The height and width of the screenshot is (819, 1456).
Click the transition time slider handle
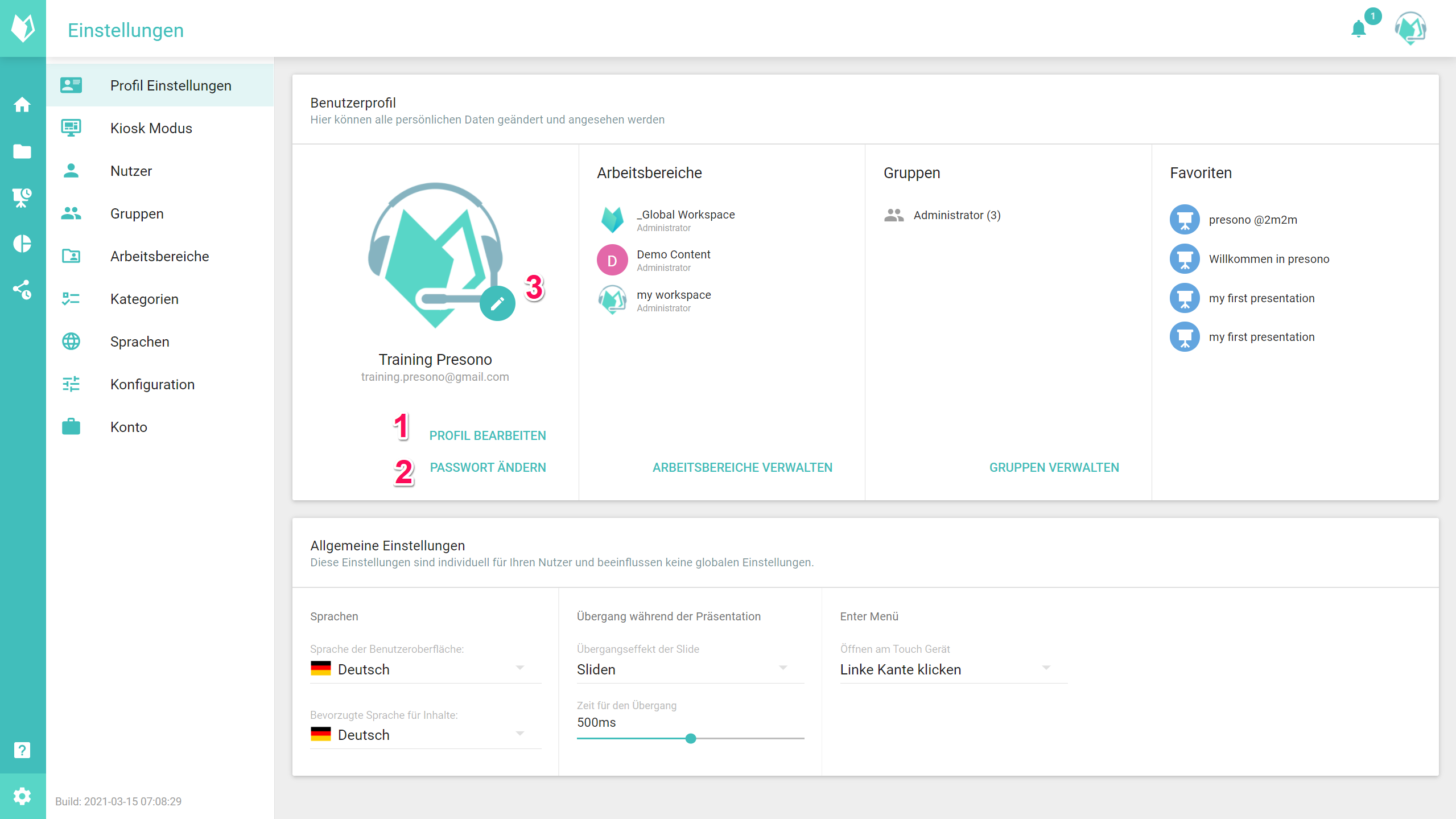click(691, 738)
